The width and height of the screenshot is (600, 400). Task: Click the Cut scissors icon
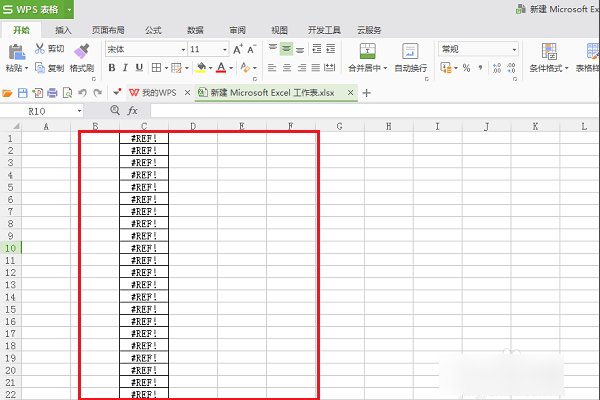pos(39,48)
